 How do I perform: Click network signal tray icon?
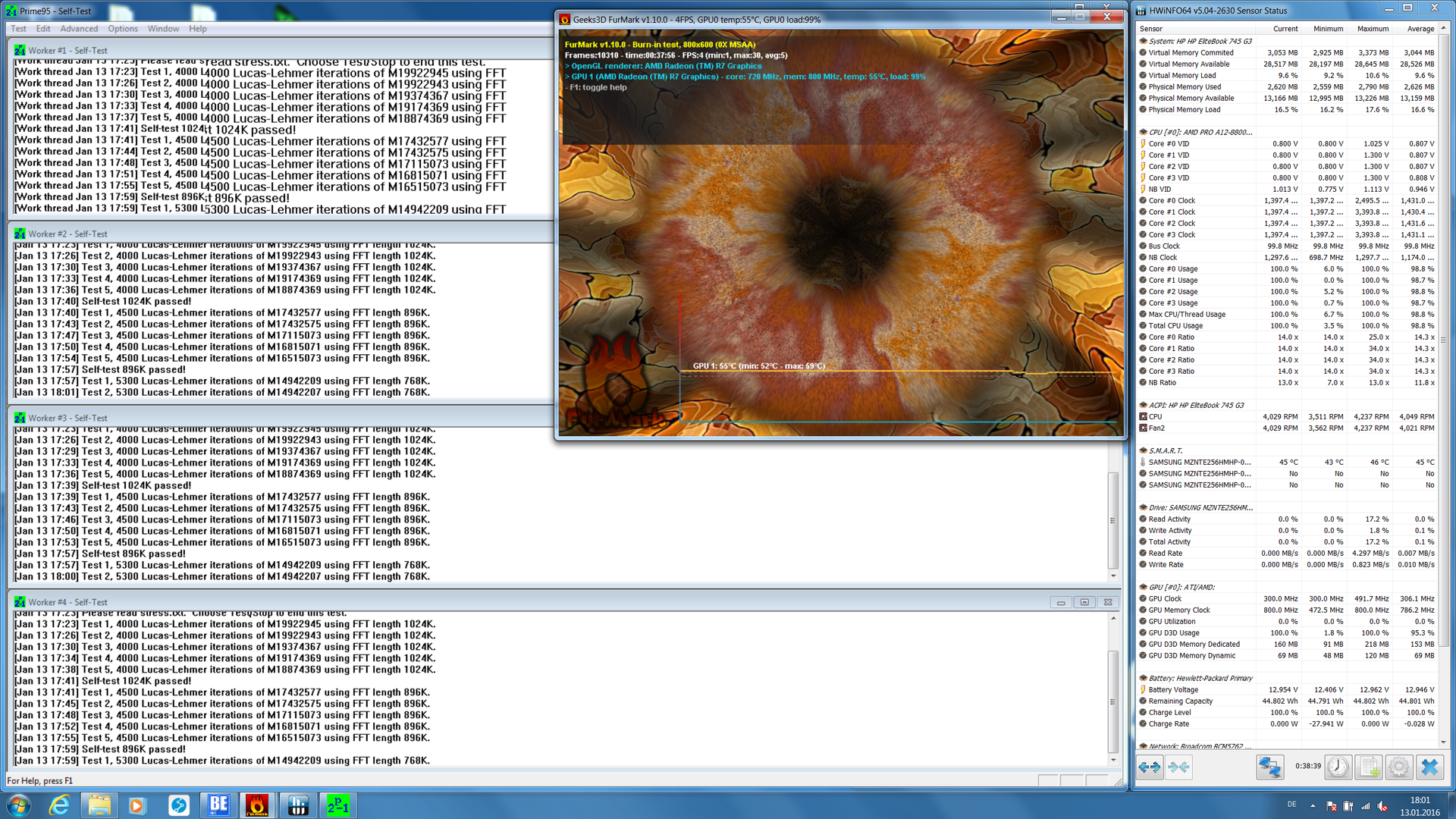point(1365,806)
